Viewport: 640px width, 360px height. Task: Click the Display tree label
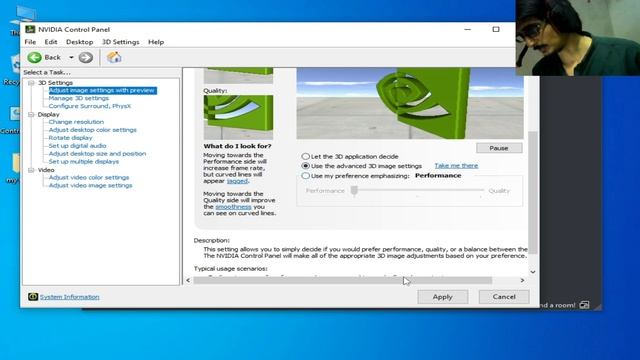(x=49, y=115)
